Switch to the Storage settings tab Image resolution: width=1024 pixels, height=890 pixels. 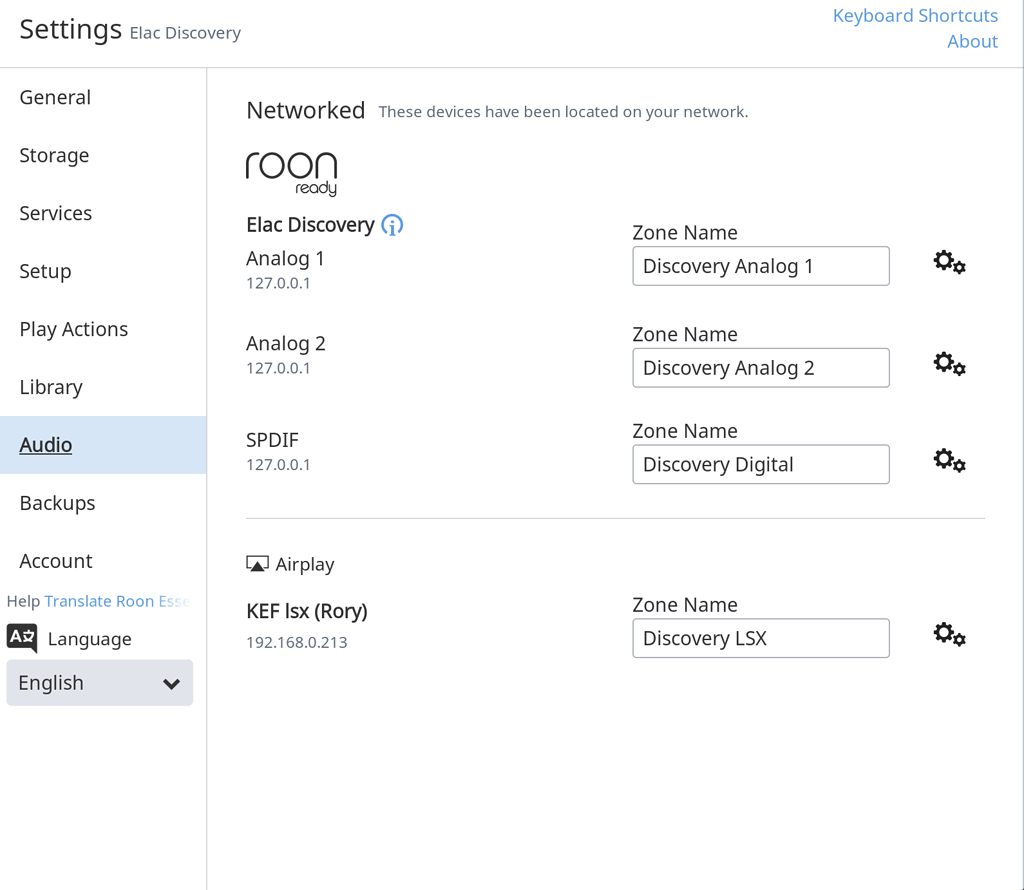coord(54,155)
